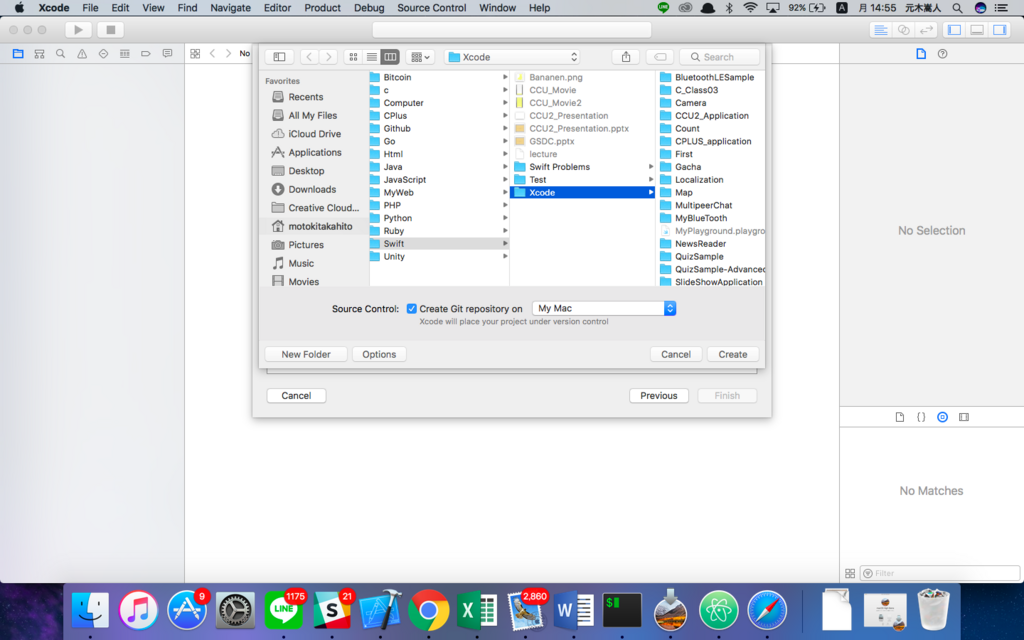
Task: Open the Breakpoint navigator icon
Action: (x=146, y=54)
